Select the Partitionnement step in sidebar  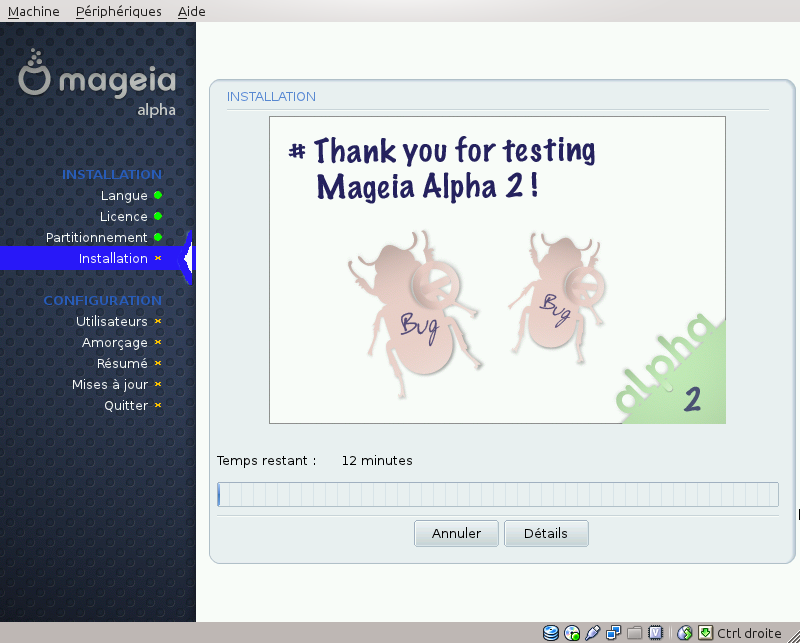tap(96, 237)
